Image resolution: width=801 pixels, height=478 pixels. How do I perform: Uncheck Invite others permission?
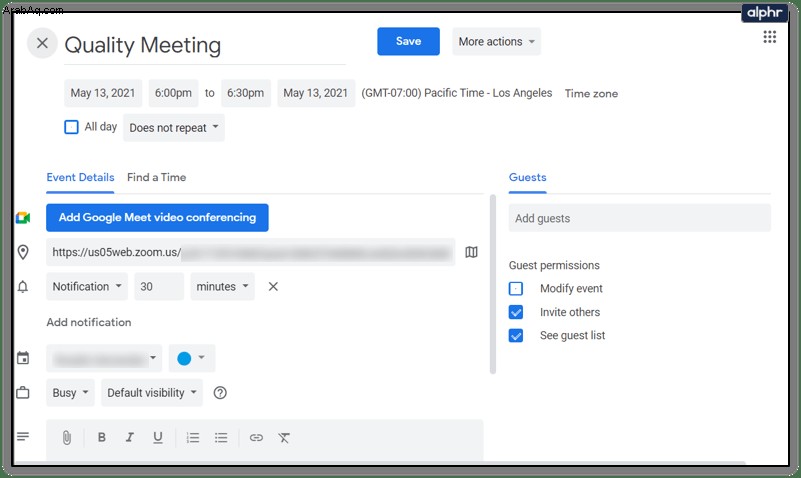click(x=516, y=312)
